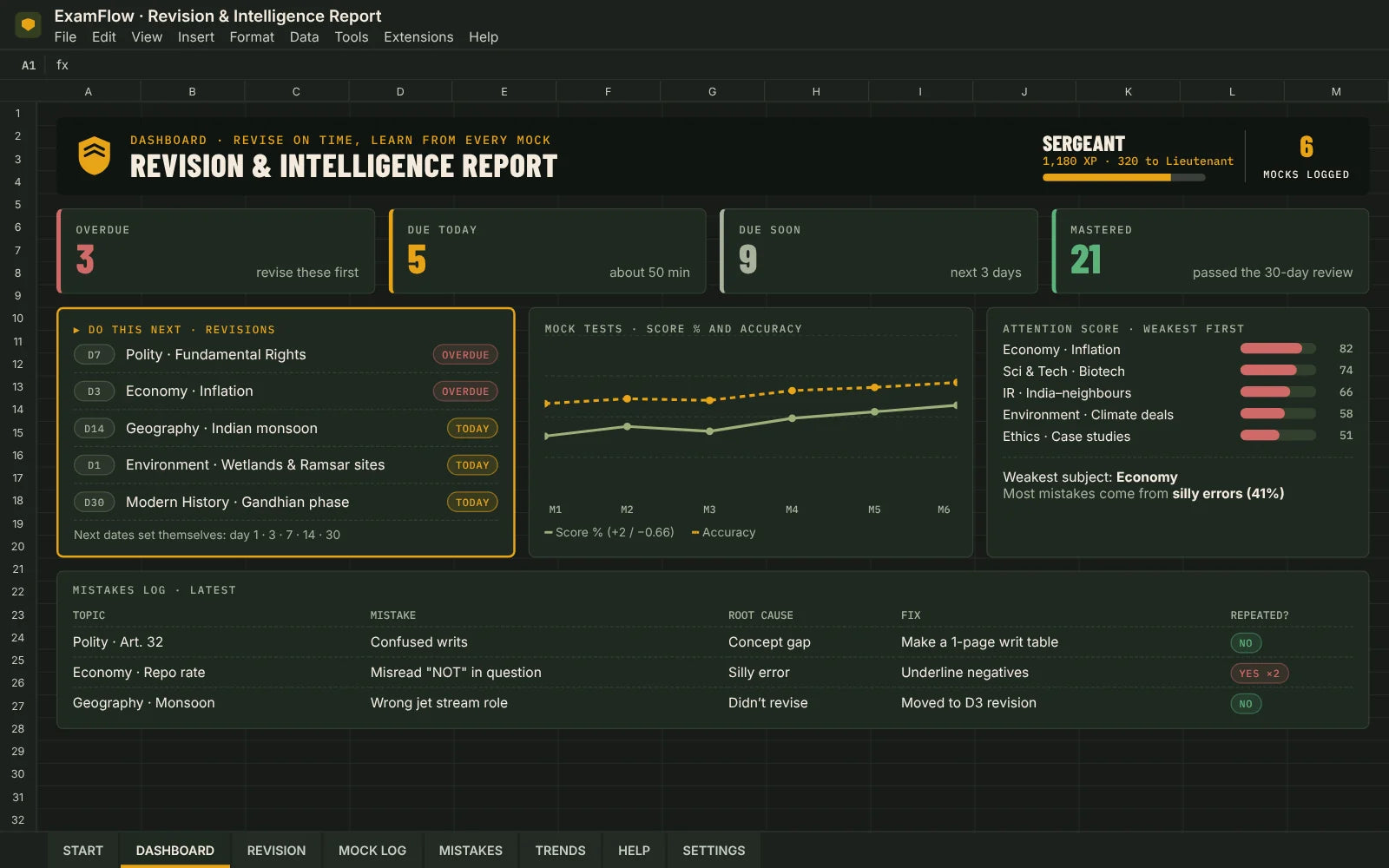
Task: Click the 1,180 XP · 320 to Lieutenant text
Action: 1138,161
